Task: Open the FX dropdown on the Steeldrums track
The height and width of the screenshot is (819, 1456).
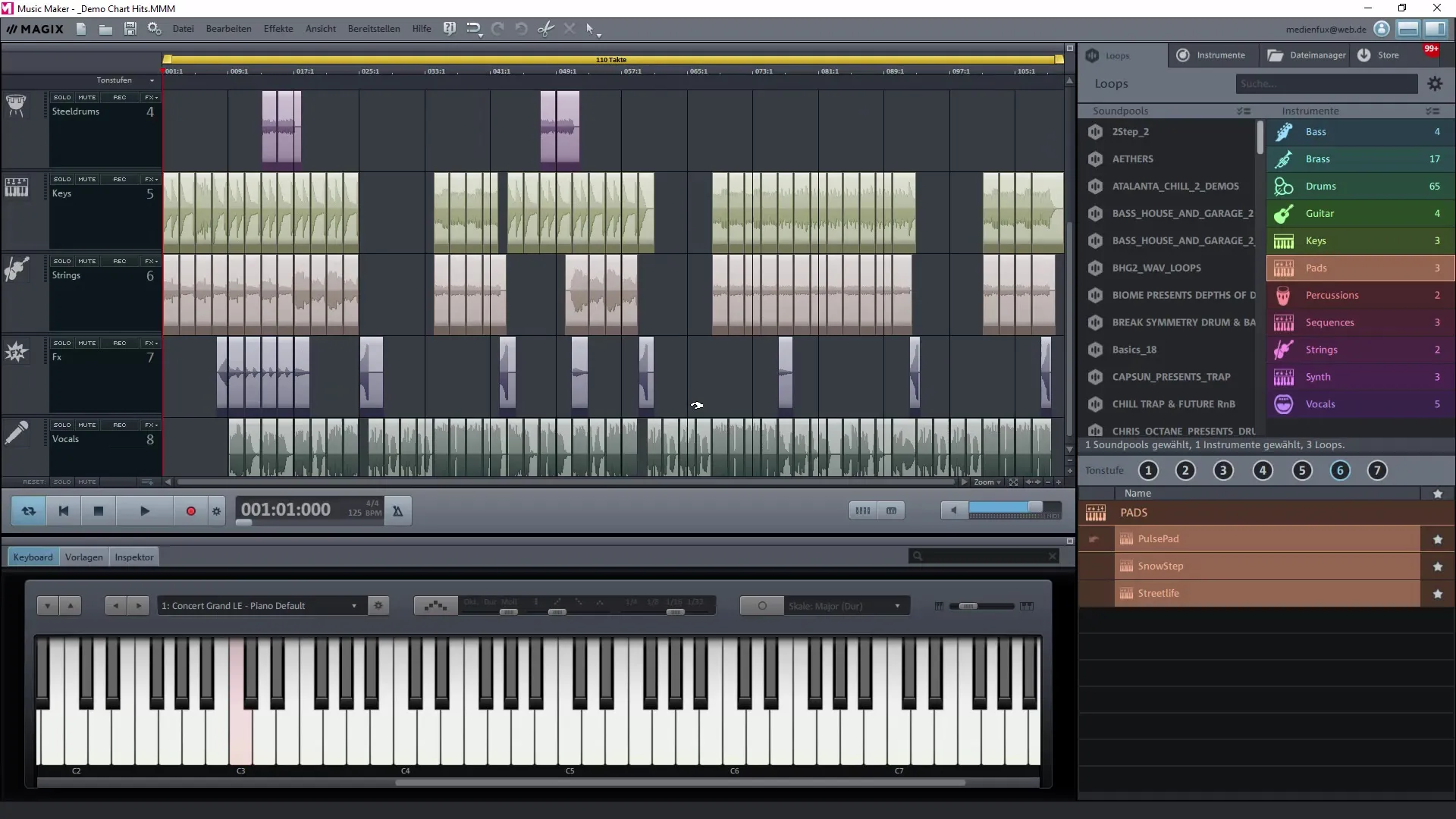Action: tap(151, 97)
